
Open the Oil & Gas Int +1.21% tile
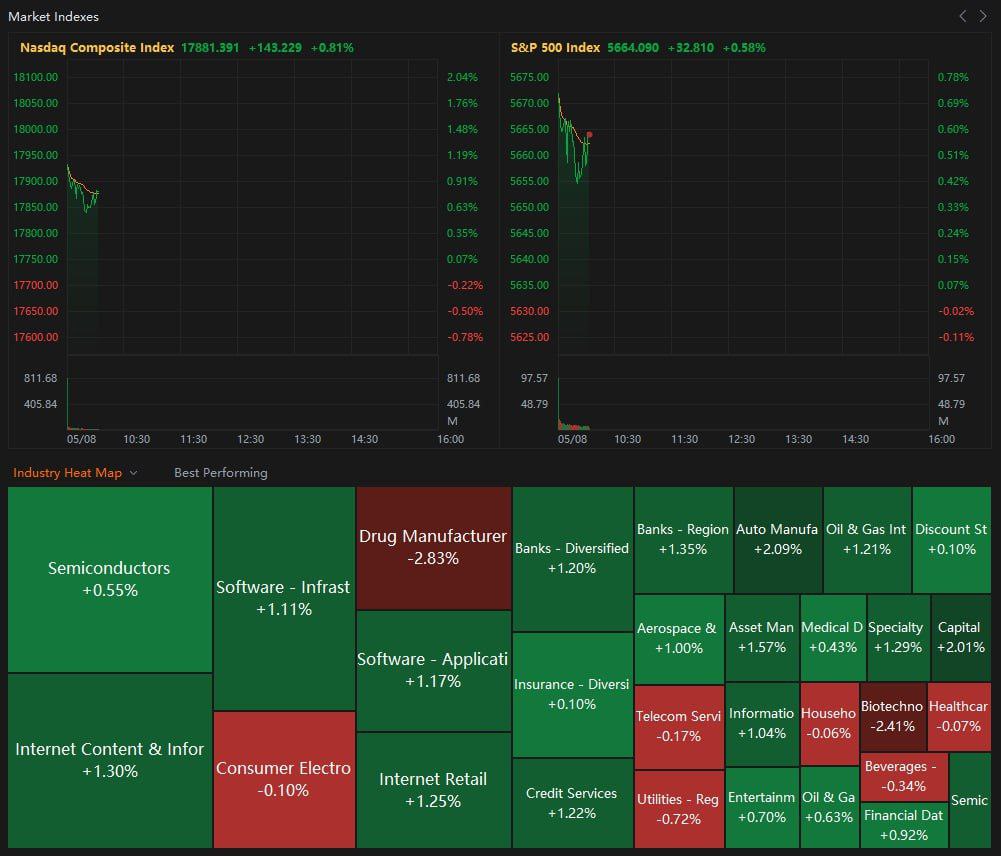coord(866,540)
